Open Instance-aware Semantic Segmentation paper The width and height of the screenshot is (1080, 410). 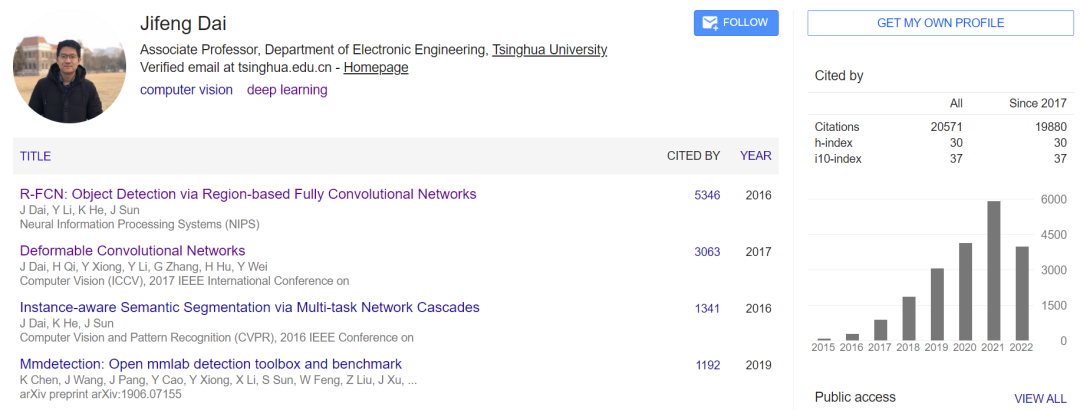(x=249, y=307)
